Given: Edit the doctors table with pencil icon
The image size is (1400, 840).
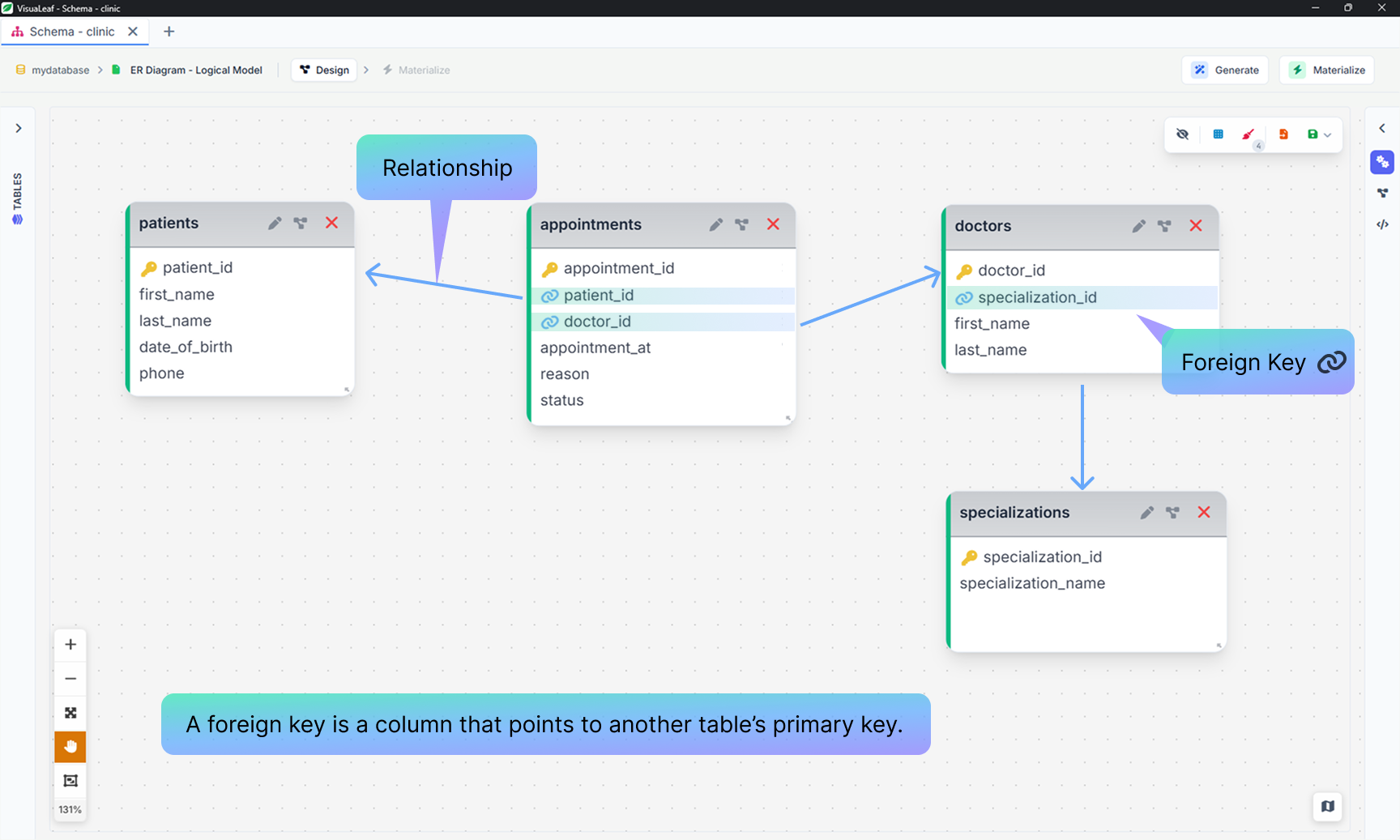Looking at the screenshot, I should click(1138, 226).
